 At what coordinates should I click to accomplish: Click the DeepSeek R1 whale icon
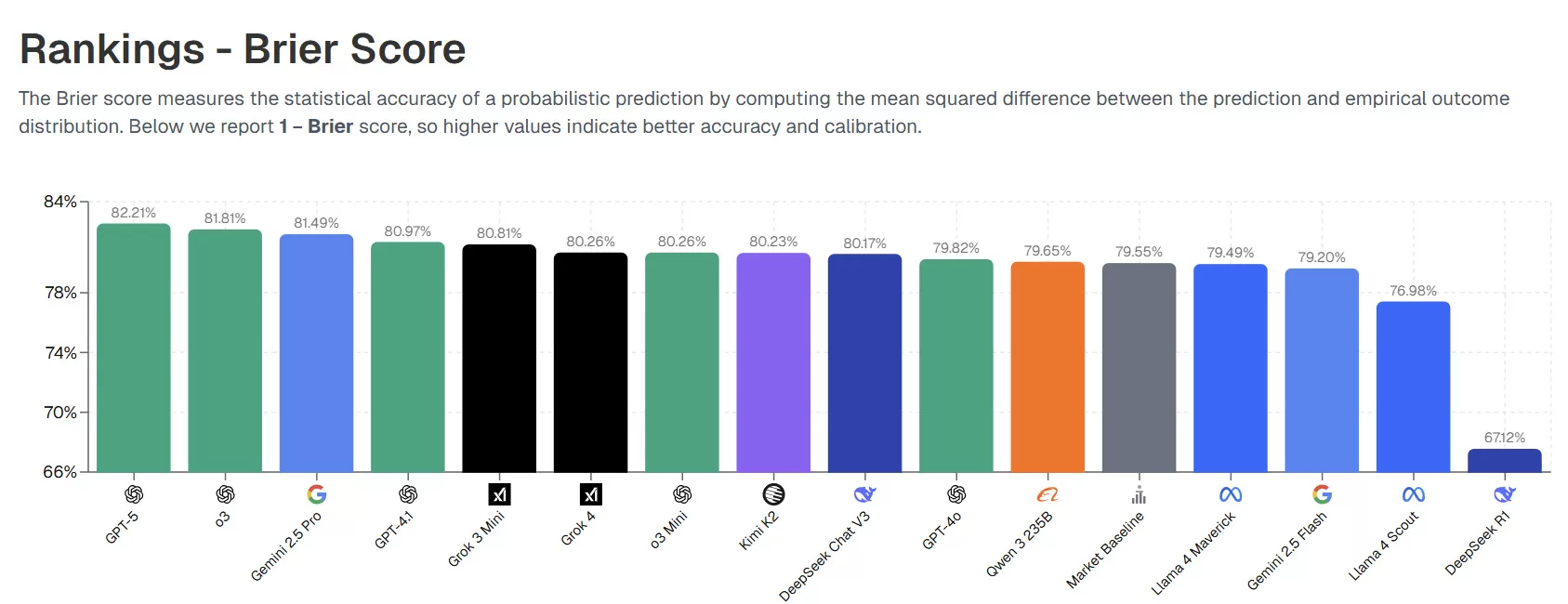1505,494
